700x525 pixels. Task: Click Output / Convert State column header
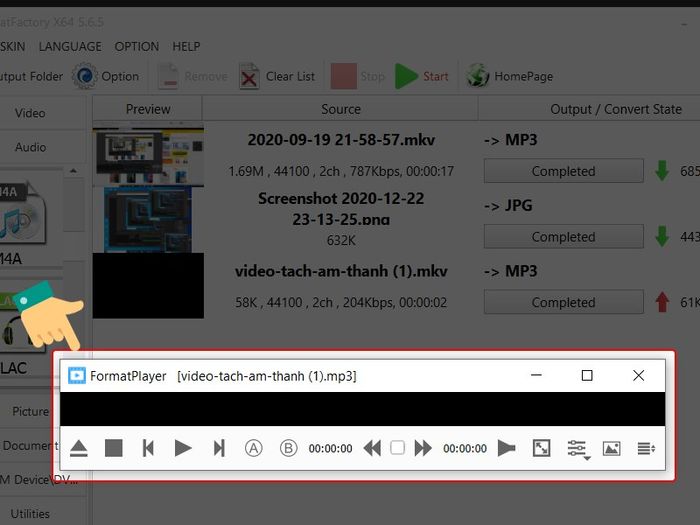[616, 109]
